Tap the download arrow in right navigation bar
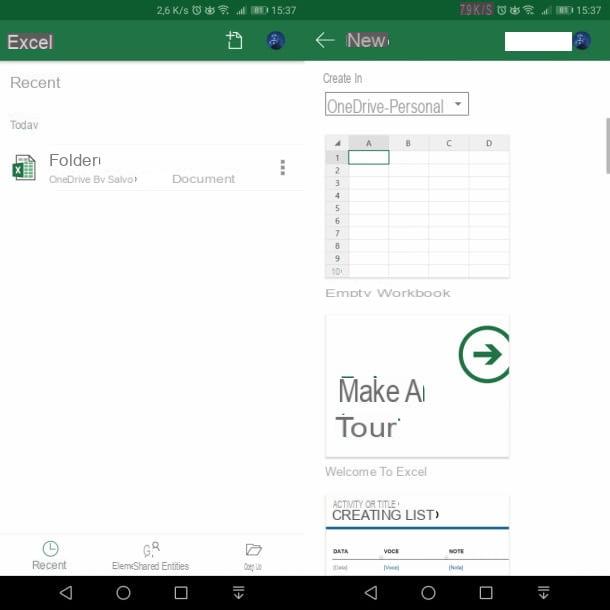Viewport: 610px width, 610px height. pos(543,592)
